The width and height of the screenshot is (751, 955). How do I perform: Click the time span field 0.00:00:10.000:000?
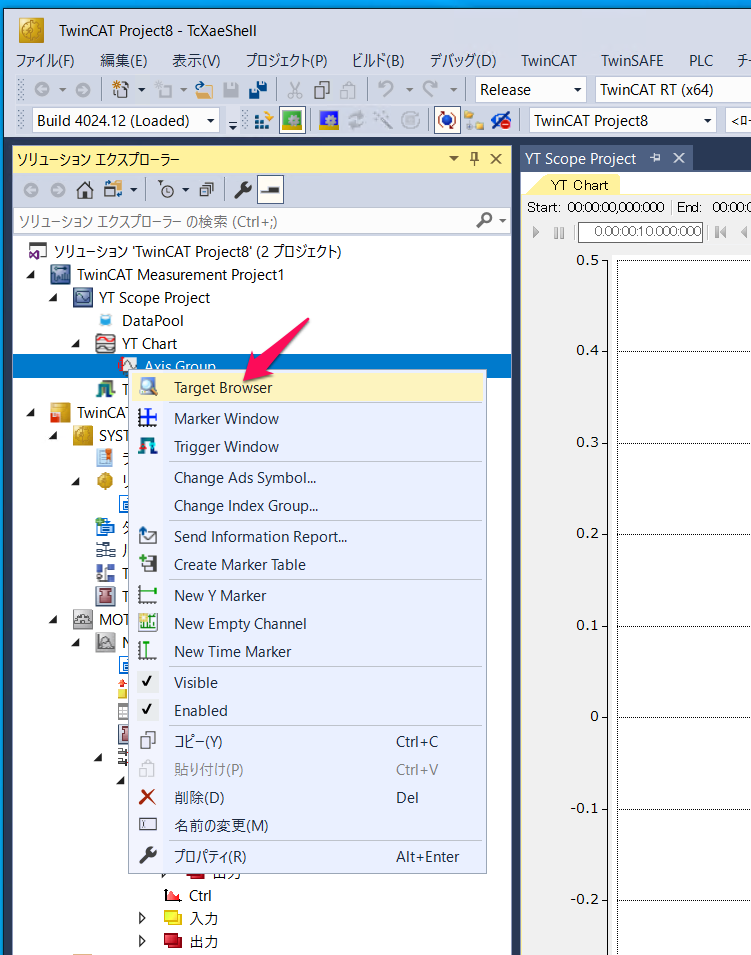pos(640,231)
